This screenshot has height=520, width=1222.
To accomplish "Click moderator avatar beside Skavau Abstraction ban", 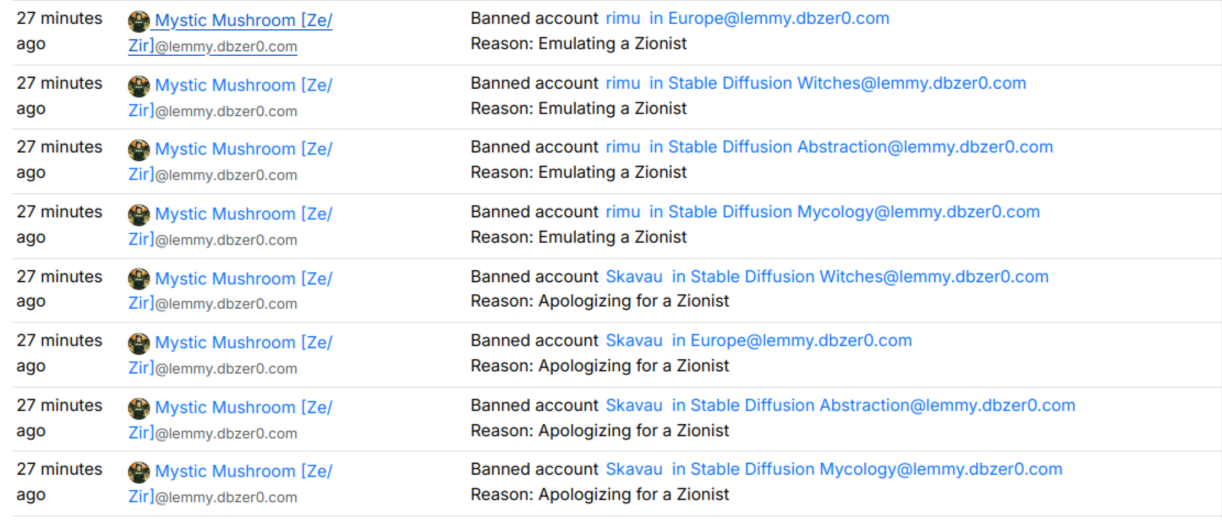I will 139,408.
